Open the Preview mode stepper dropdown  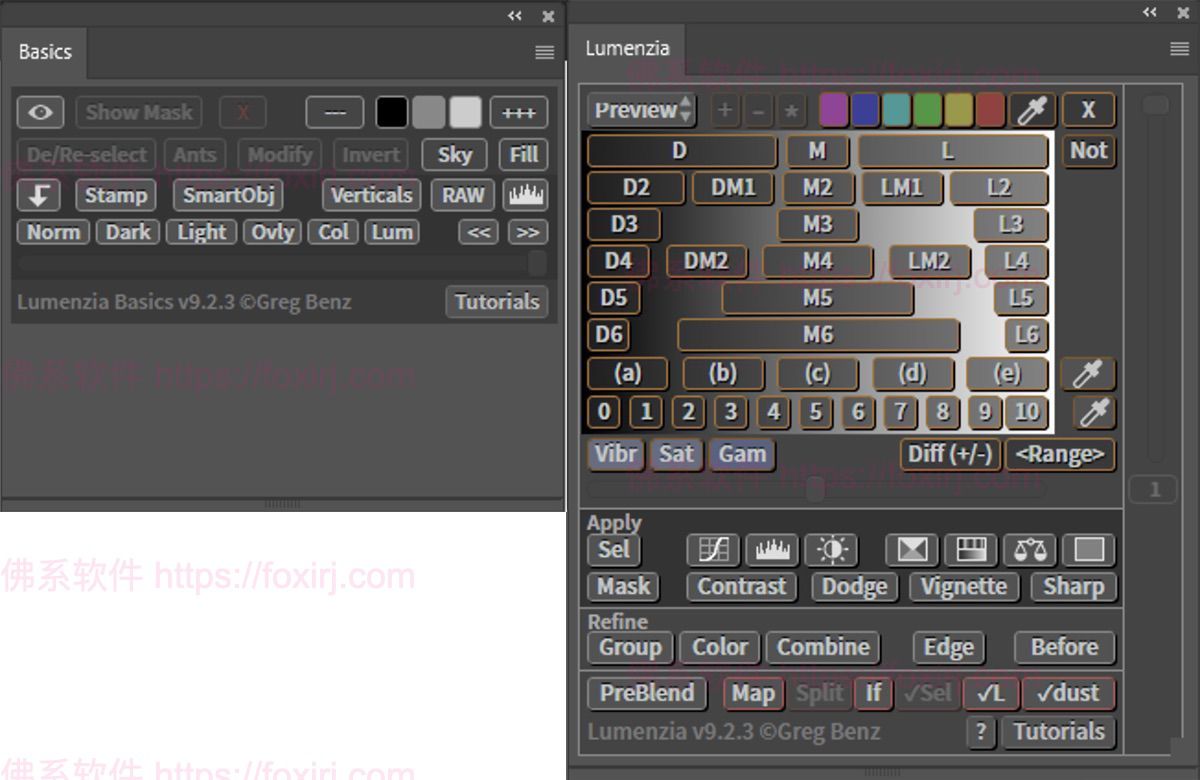640,111
